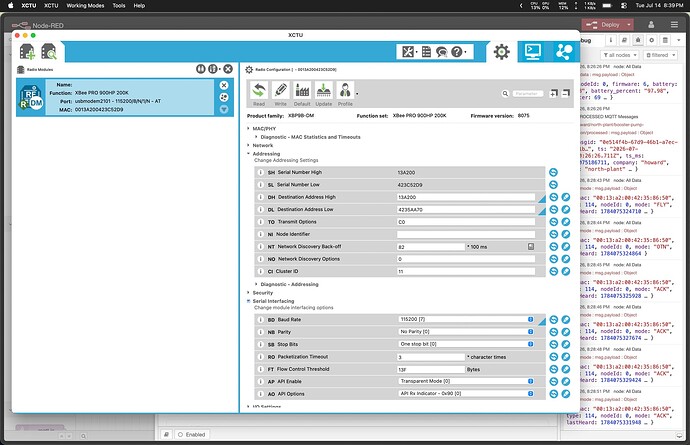Toggle Enabled flow option in Node-RED footer
The image size is (690, 445).
[x=191, y=434]
